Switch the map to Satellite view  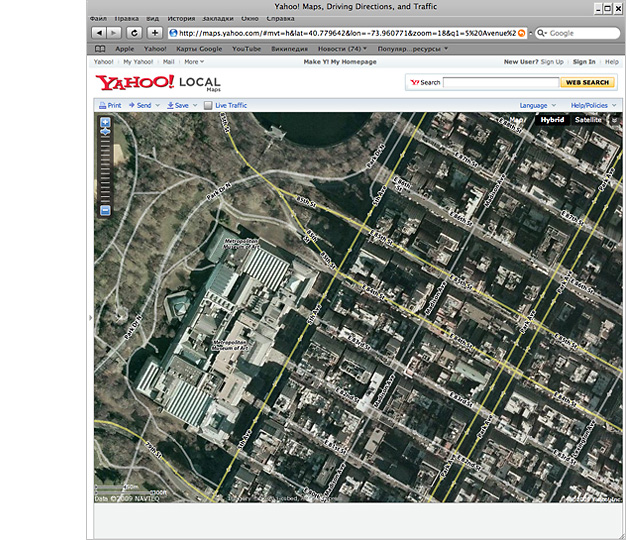[588, 120]
